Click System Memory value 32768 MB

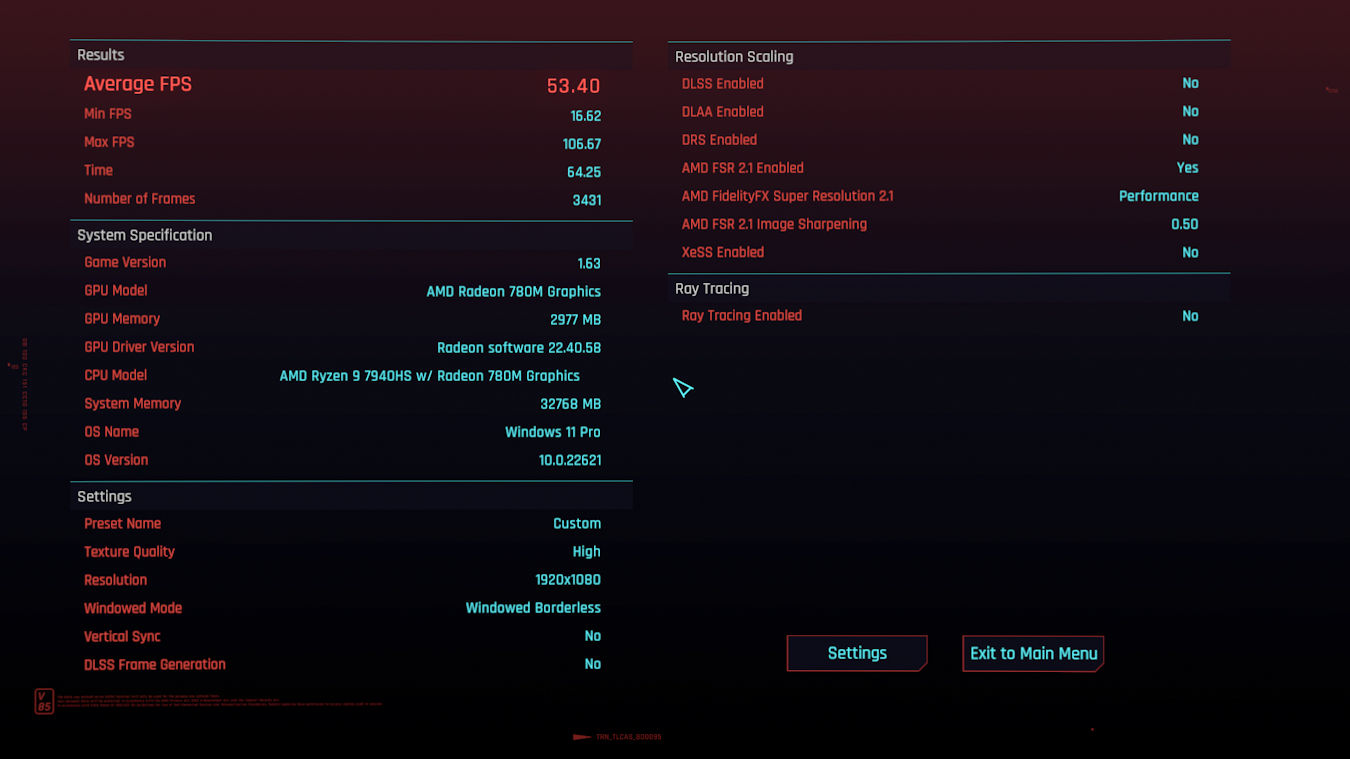570,404
